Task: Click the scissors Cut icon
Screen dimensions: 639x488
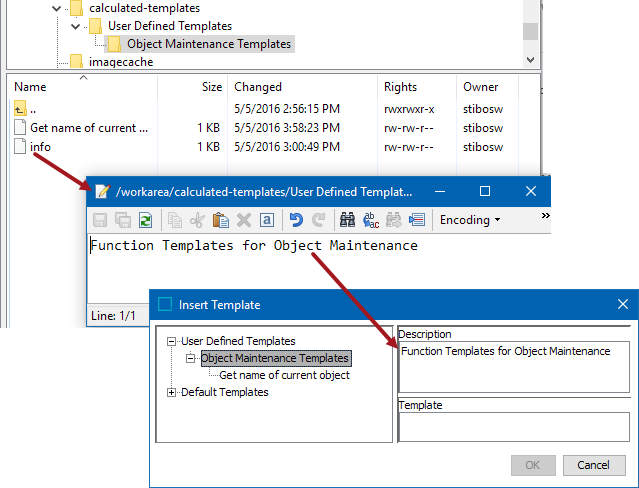Action: [x=197, y=220]
